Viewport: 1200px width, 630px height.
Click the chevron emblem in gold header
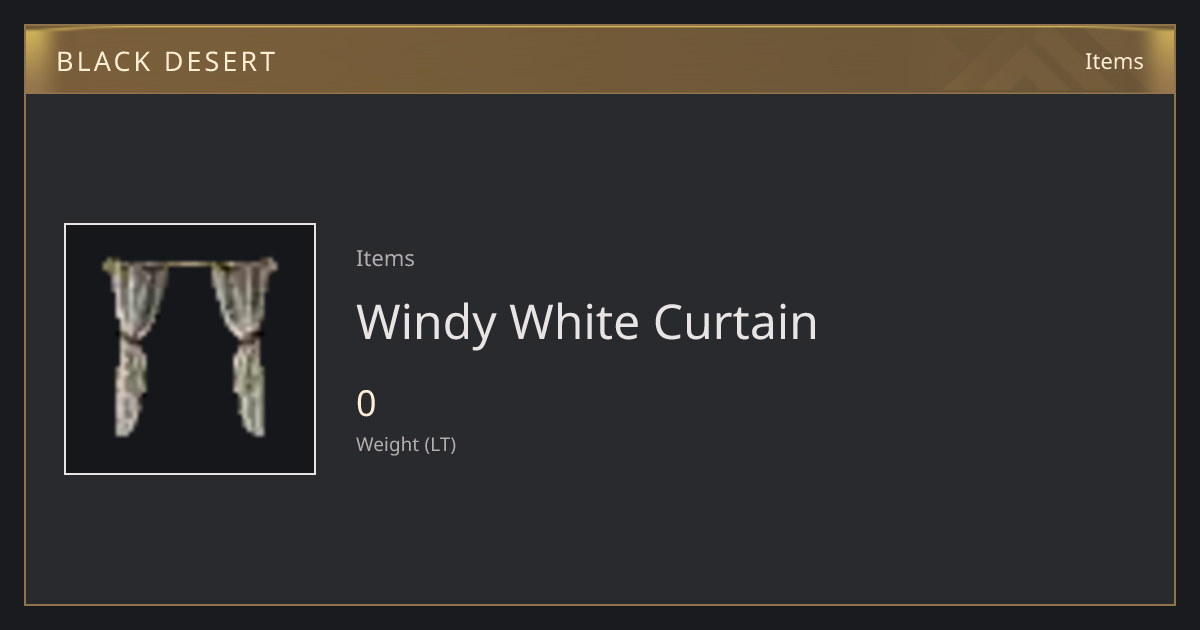coord(1040,60)
